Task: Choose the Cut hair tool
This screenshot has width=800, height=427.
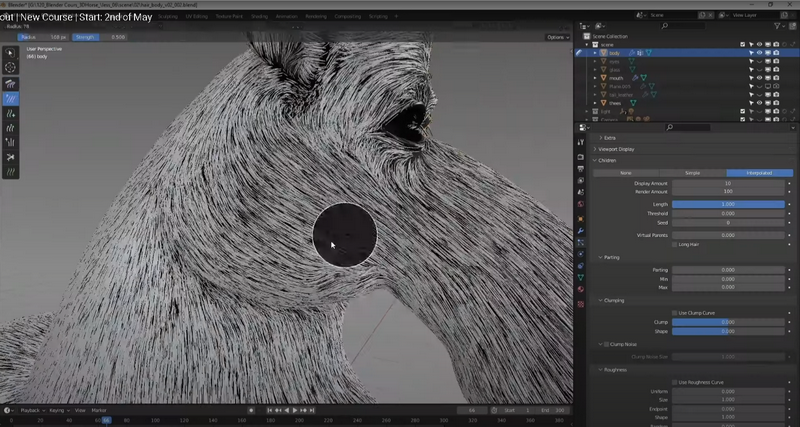Action: pos(10,157)
